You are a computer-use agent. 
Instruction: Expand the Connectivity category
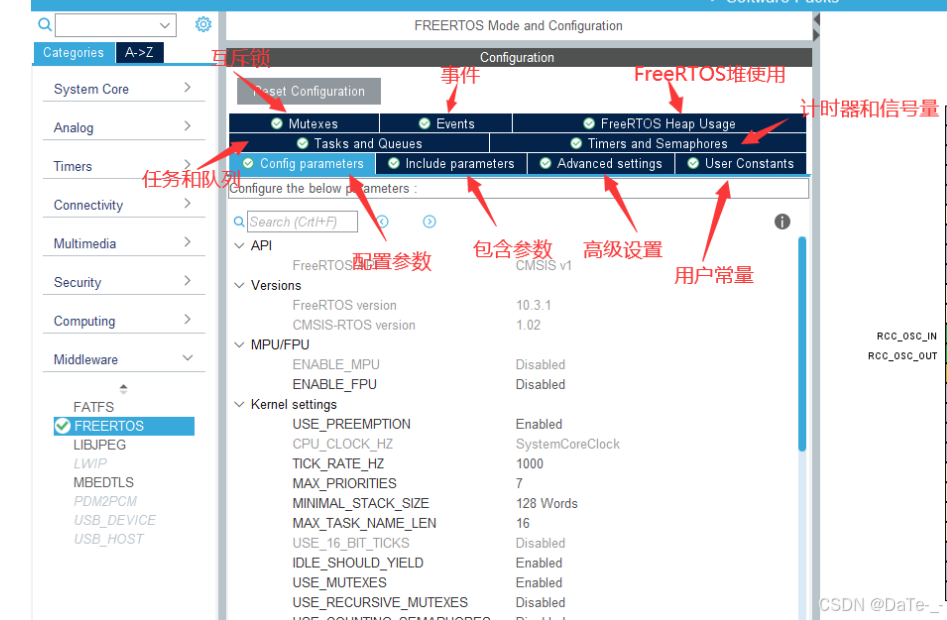tap(124, 205)
